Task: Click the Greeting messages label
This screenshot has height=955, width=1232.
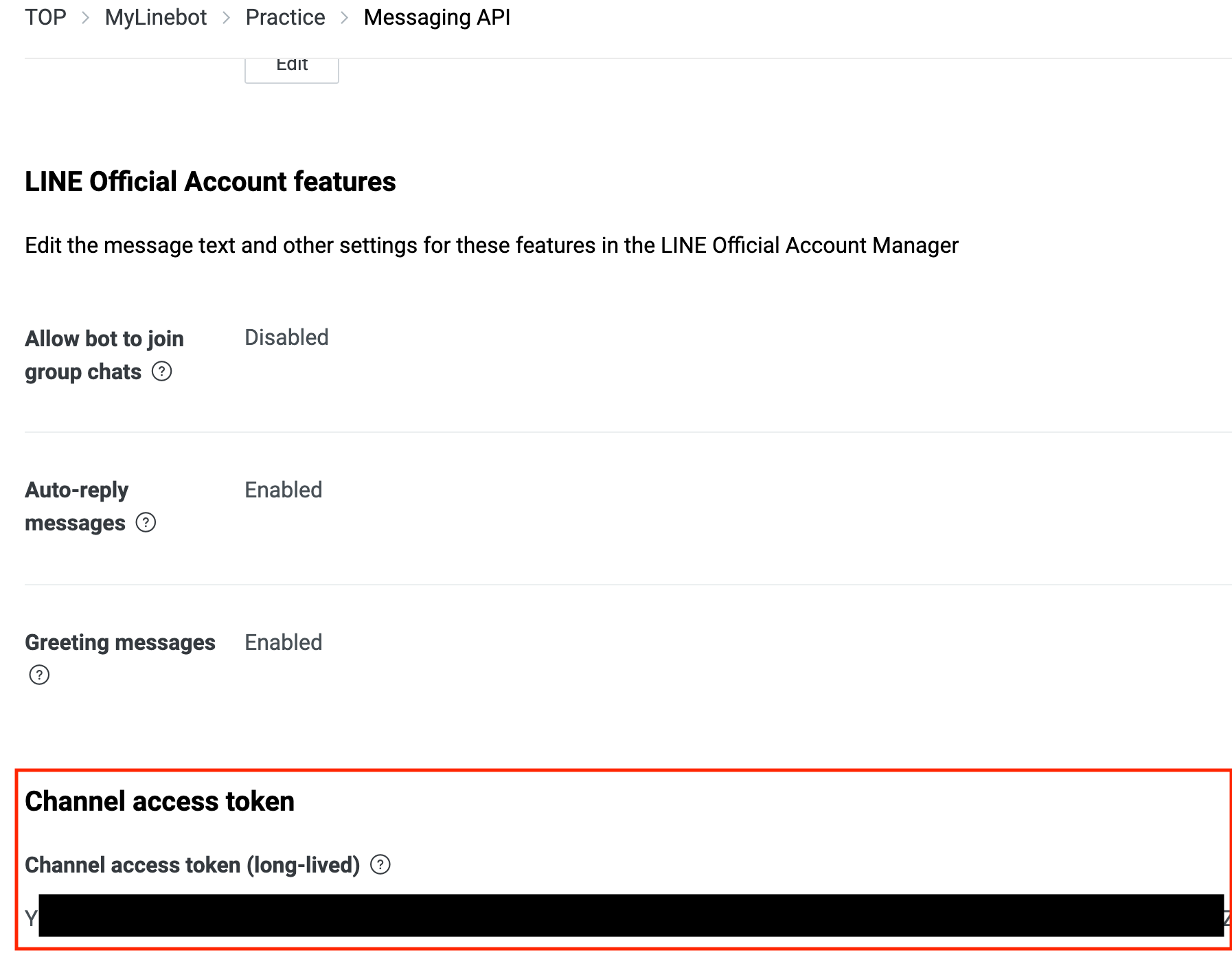Action: tap(120, 642)
